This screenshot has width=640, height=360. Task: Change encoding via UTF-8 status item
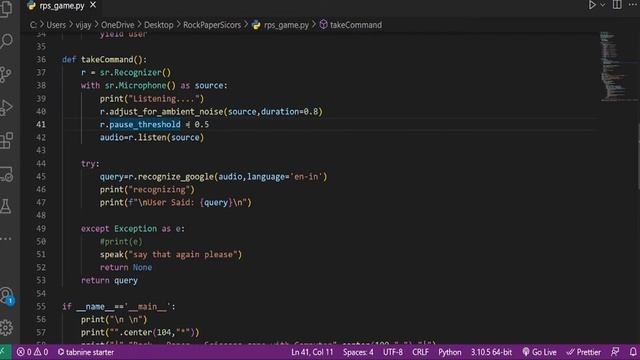click(393, 352)
